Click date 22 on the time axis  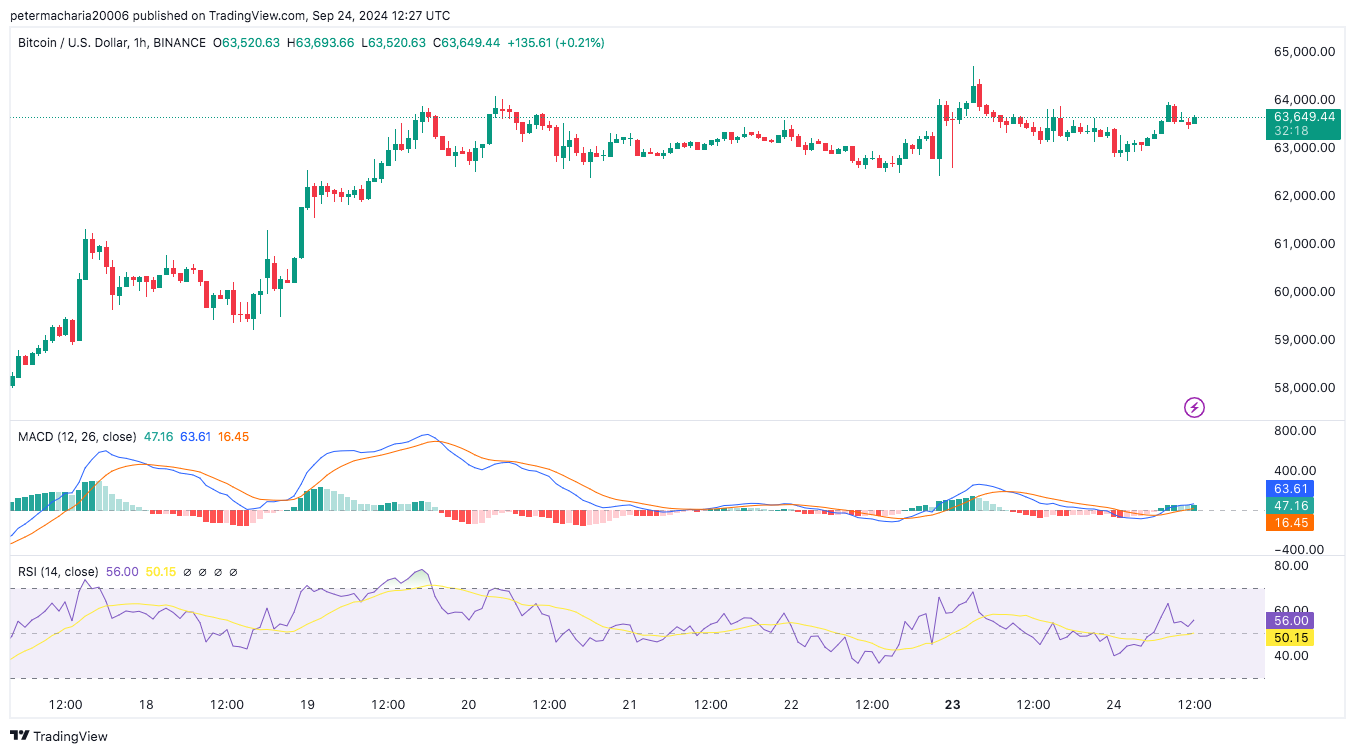coord(791,705)
